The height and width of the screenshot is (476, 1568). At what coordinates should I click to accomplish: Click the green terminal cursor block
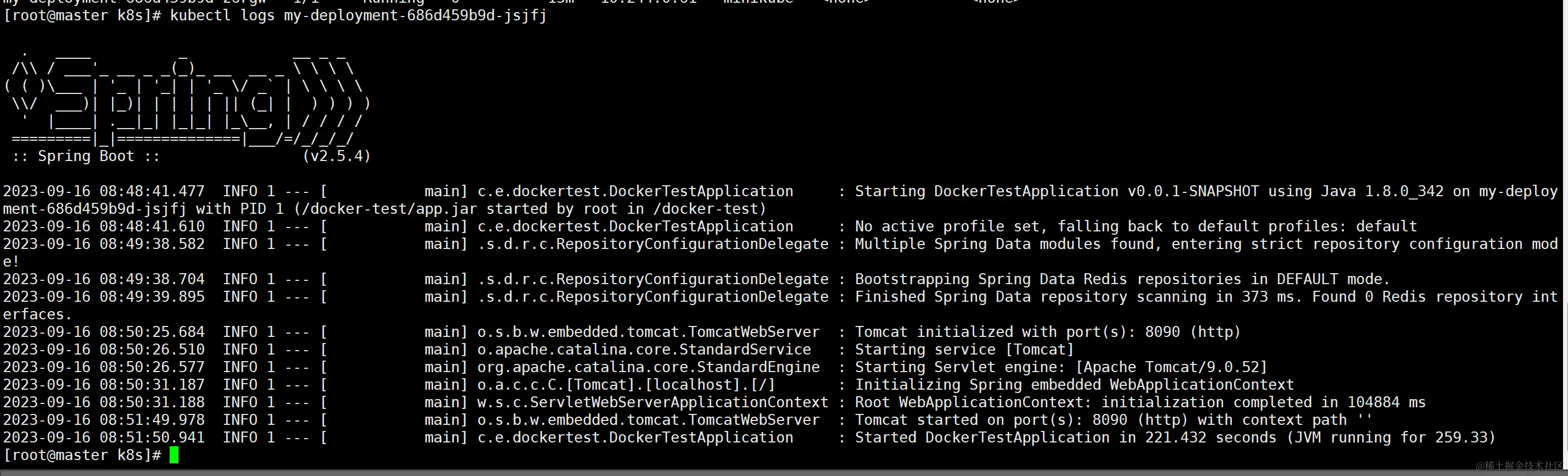click(x=174, y=455)
